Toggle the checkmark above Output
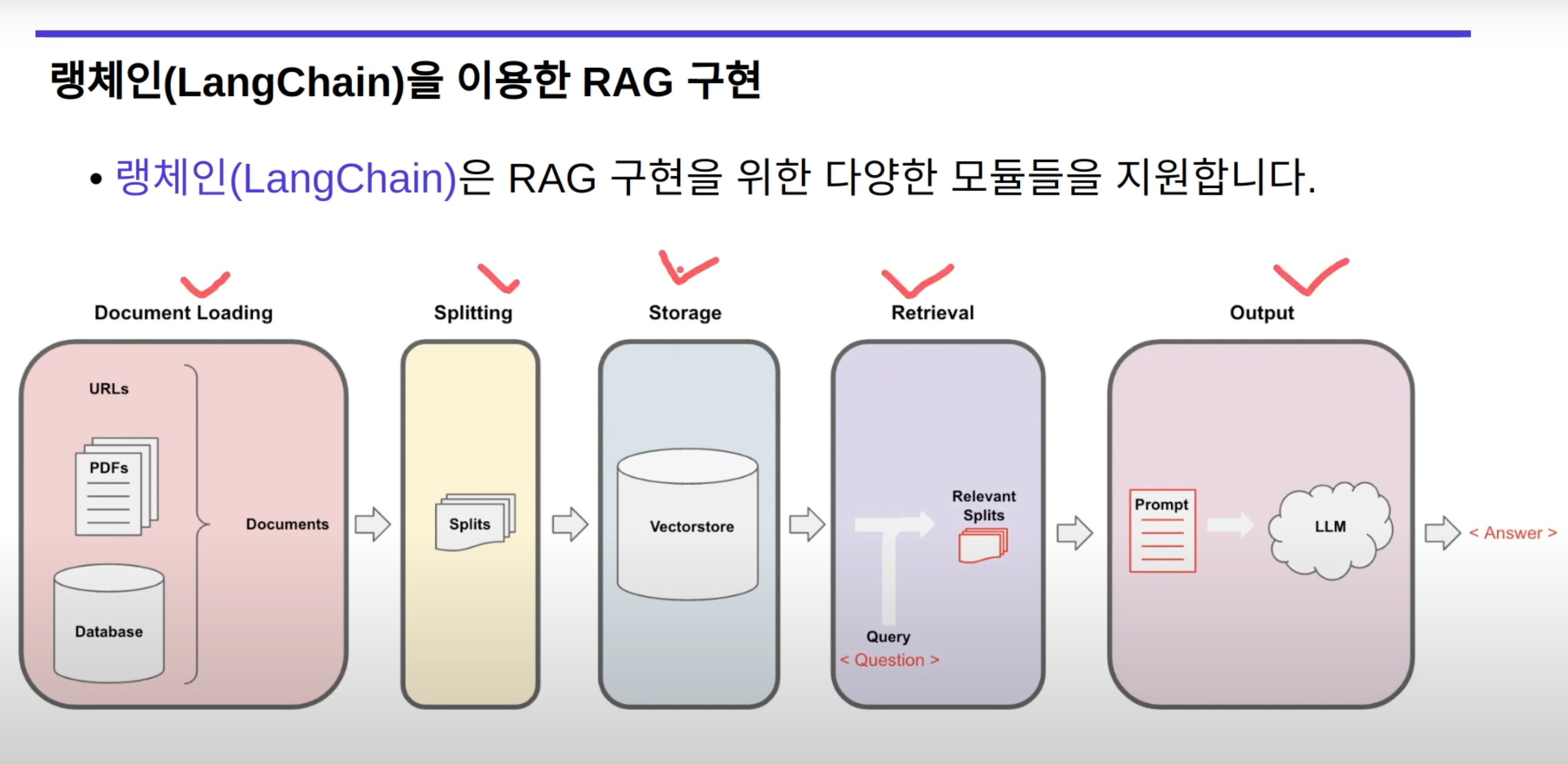Screen dimensions: 1568x764 1310,280
